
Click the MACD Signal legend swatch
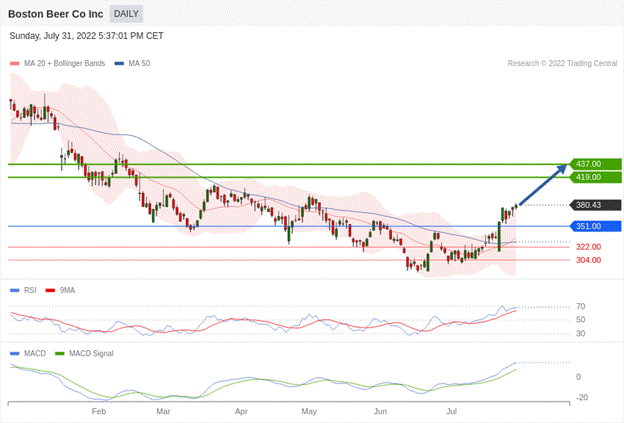click(x=60, y=353)
